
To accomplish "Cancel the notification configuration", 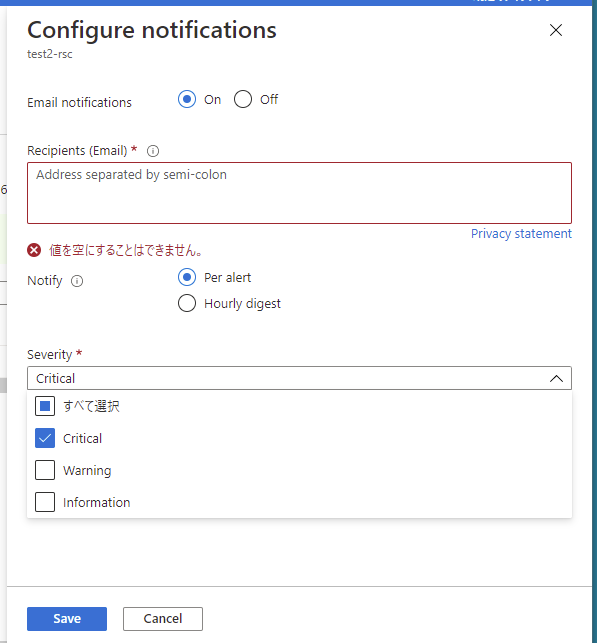I will point(163,618).
